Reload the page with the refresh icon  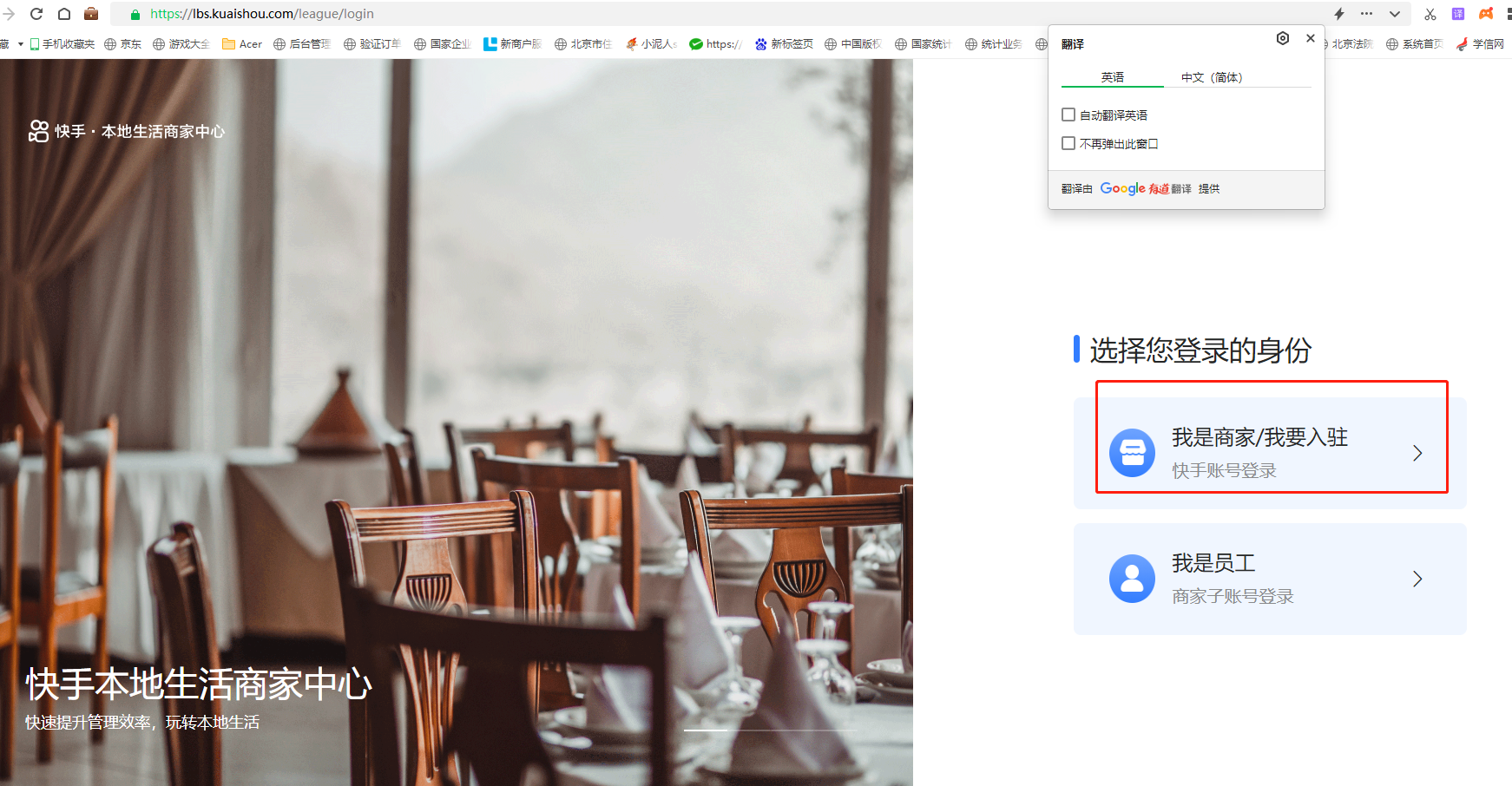point(36,14)
